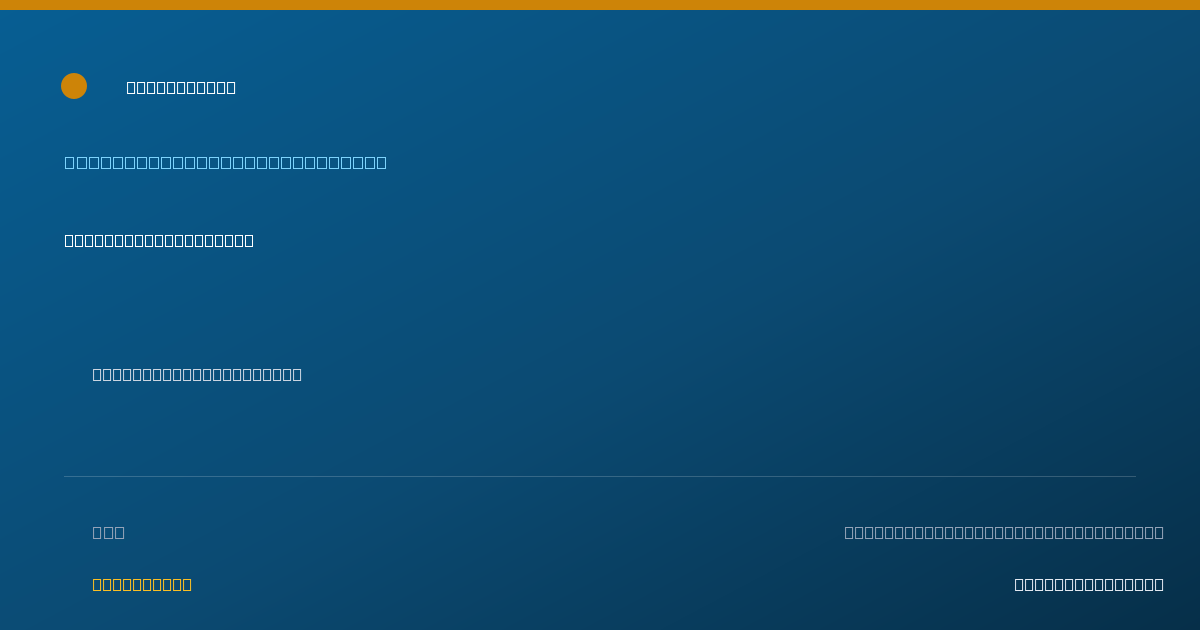The height and width of the screenshot is (630, 1200).
Task: Click the bold white subtitle line below headline
Action: 159,240
